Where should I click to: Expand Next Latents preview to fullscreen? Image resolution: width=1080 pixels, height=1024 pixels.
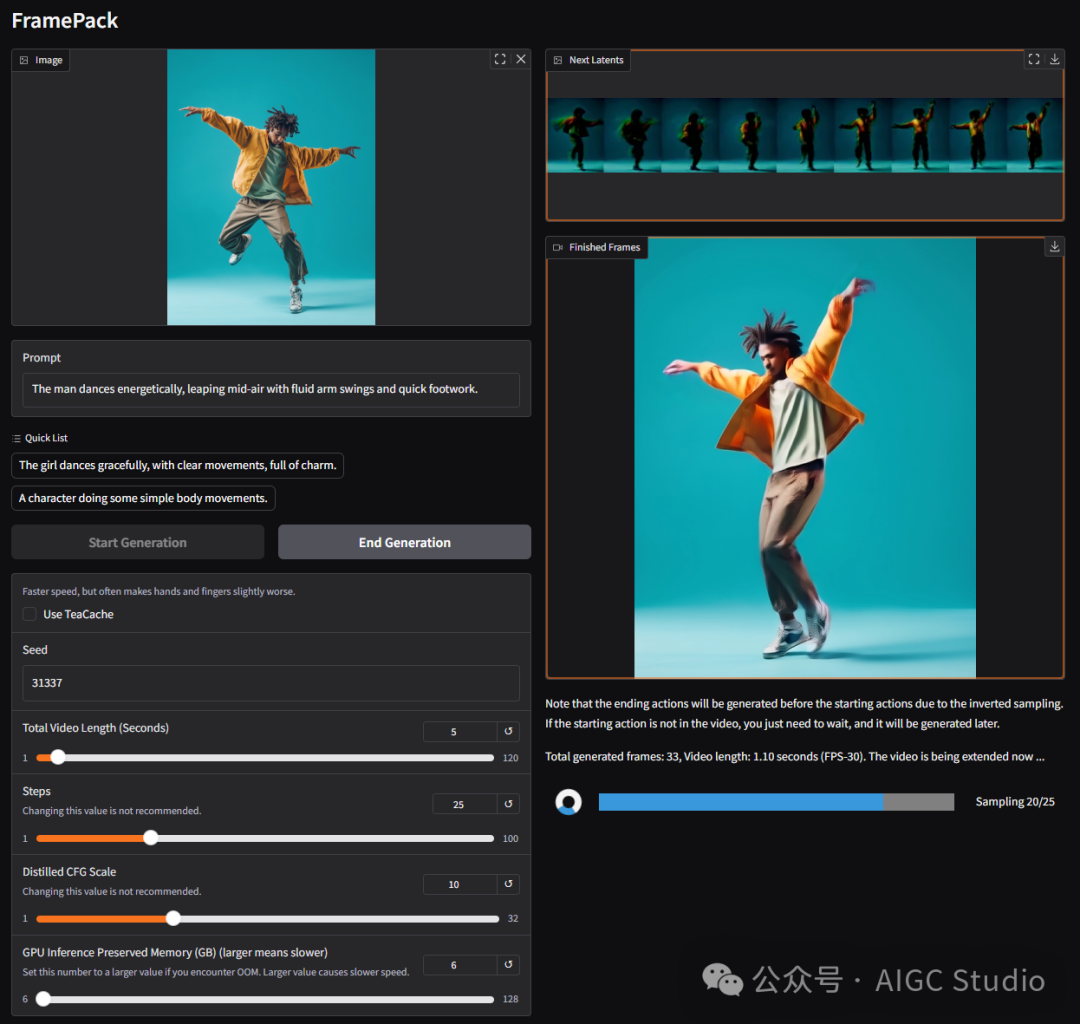point(1034,59)
